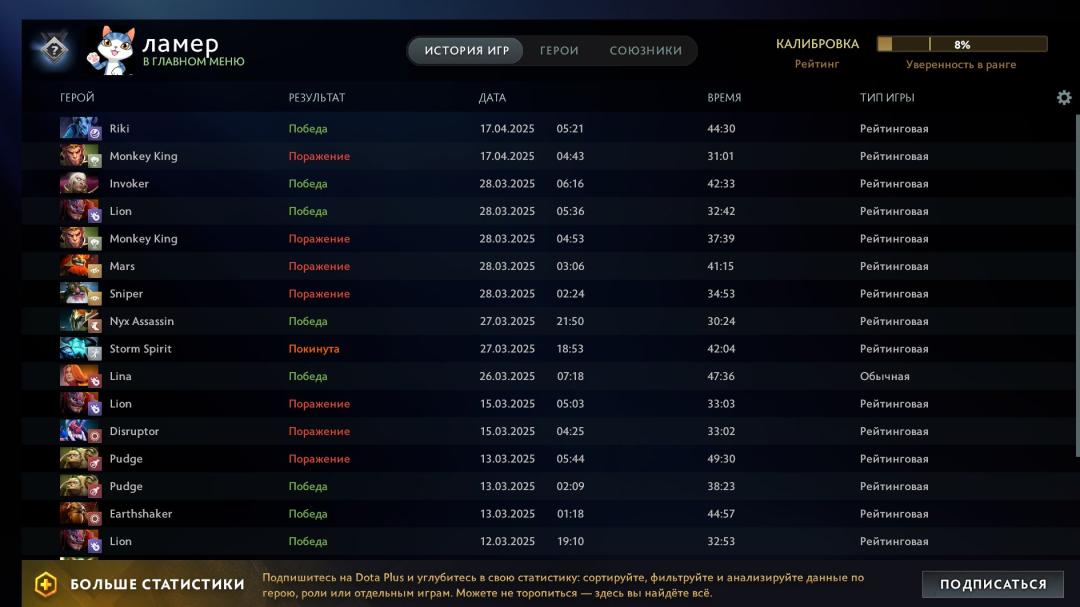The image size is (1080, 607).
Task: Click the Рейтинг label under calibration
Action: point(817,64)
